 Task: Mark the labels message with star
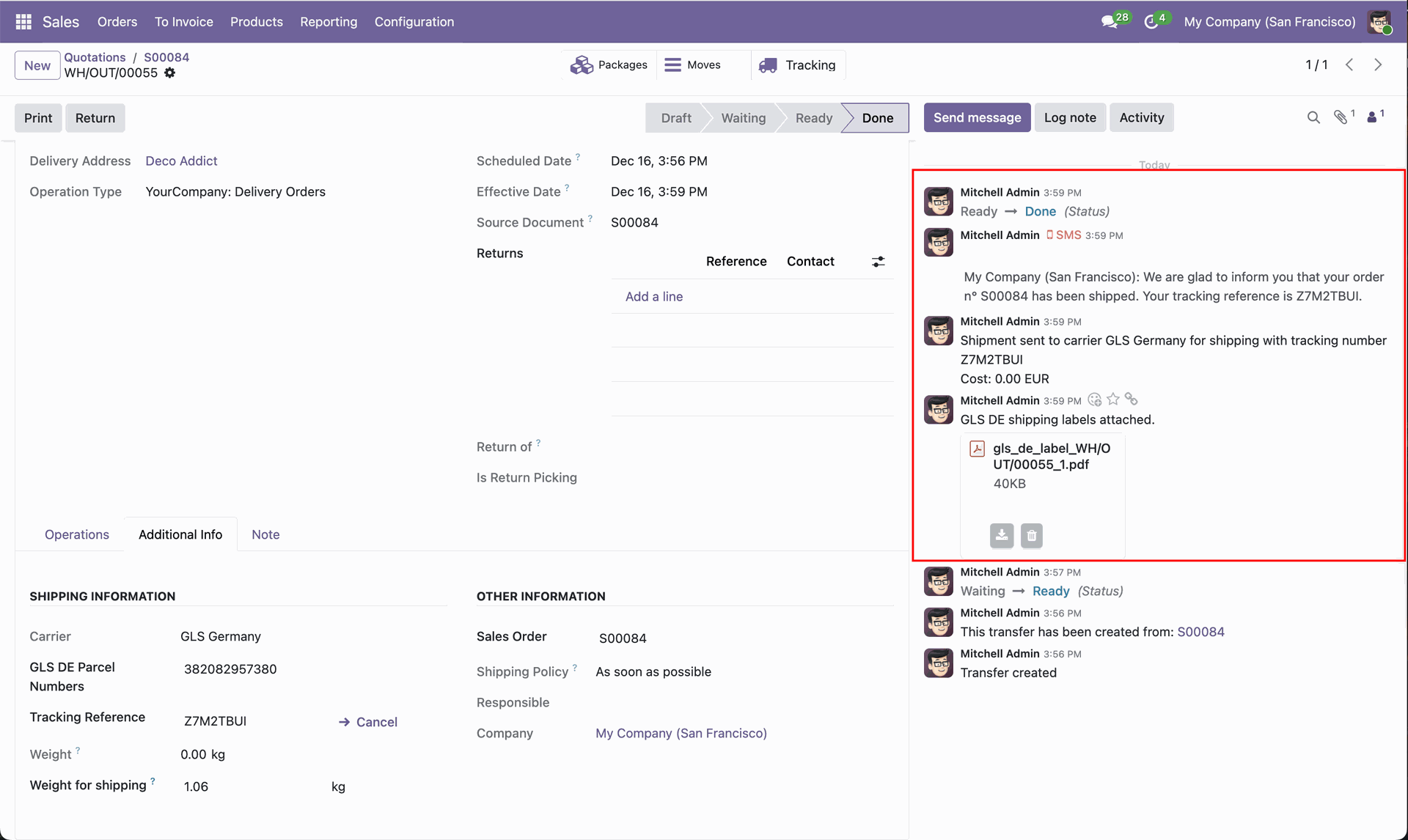(1113, 399)
